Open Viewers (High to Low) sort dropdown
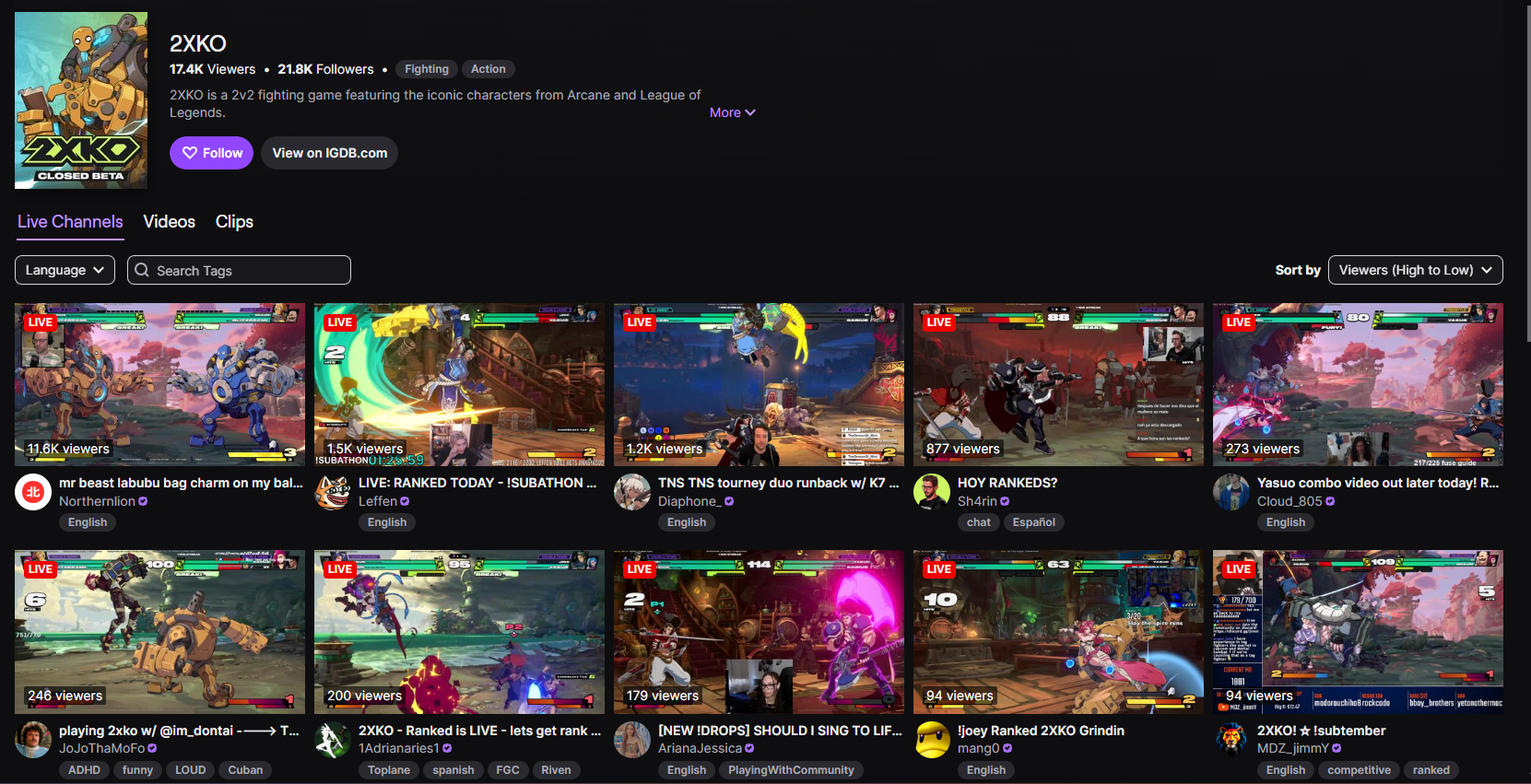This screenshot has height=784, width=1531. pyautogui.click(x=1415, y=270)
